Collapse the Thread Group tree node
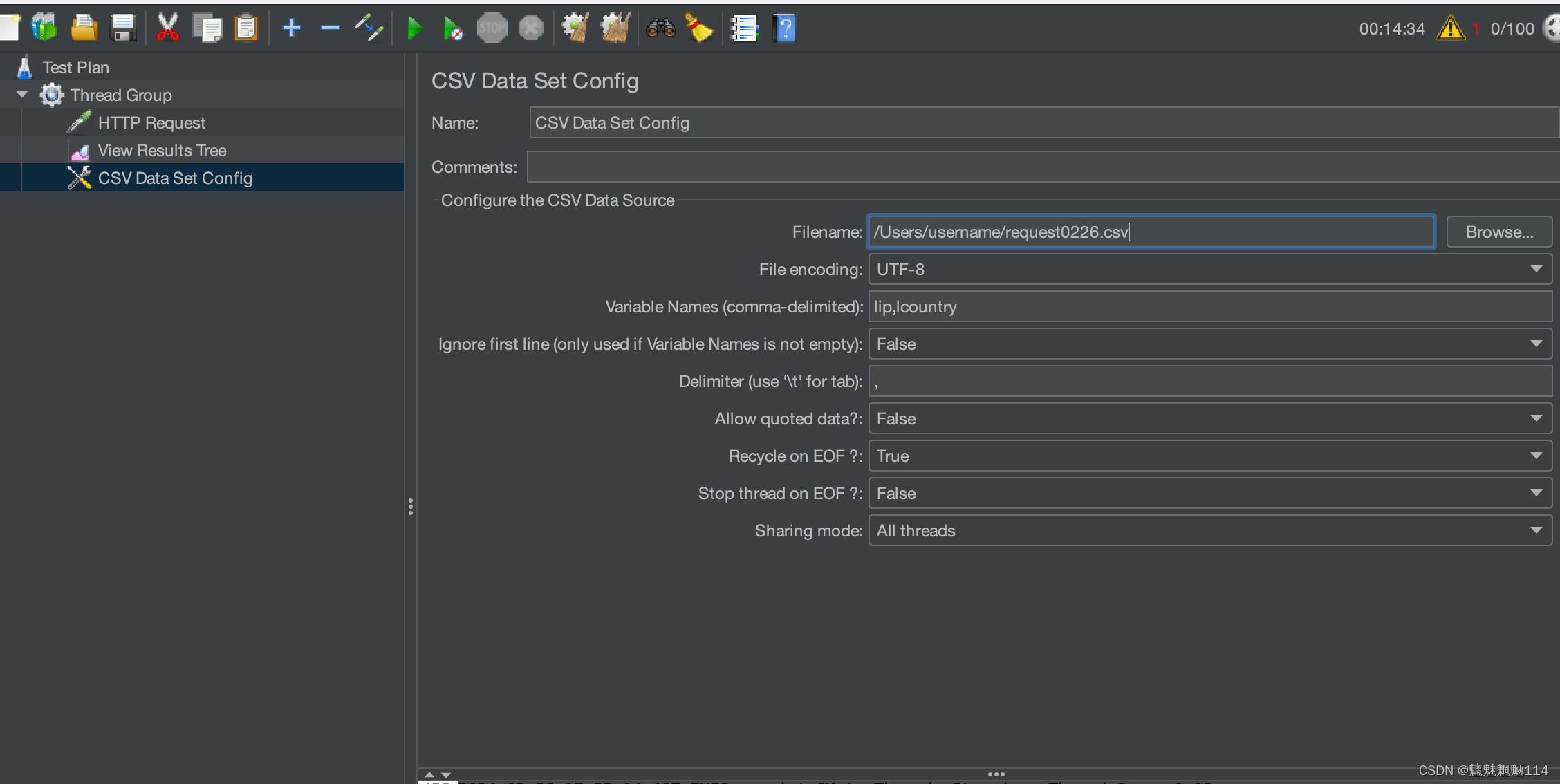Viewport: 1560px width, 784px height. click(22, 95)
